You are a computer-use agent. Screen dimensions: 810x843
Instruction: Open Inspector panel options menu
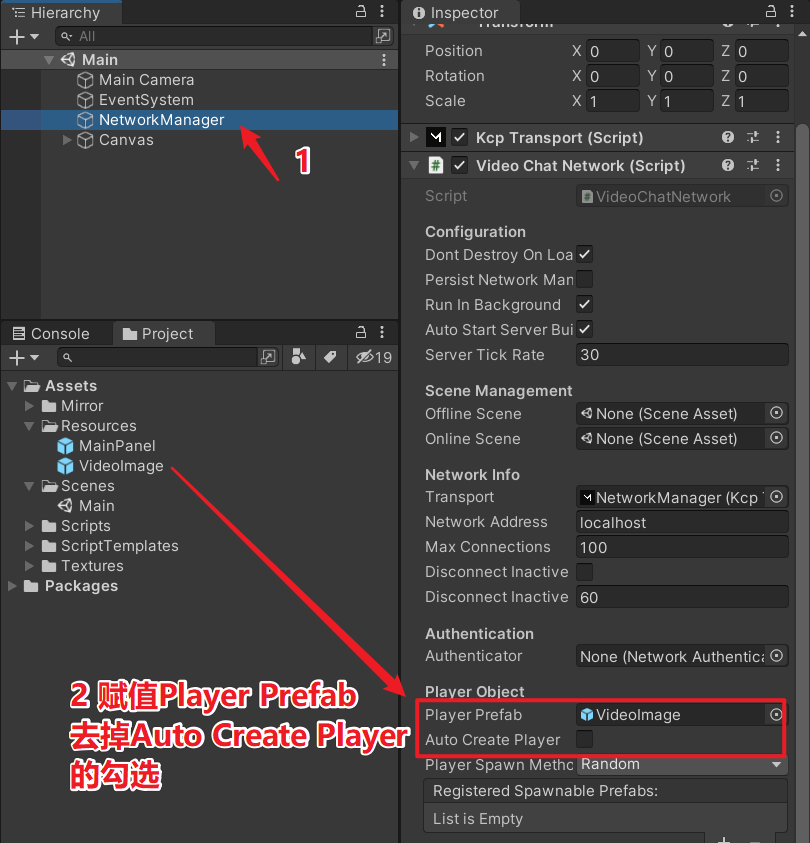point(792,11)
